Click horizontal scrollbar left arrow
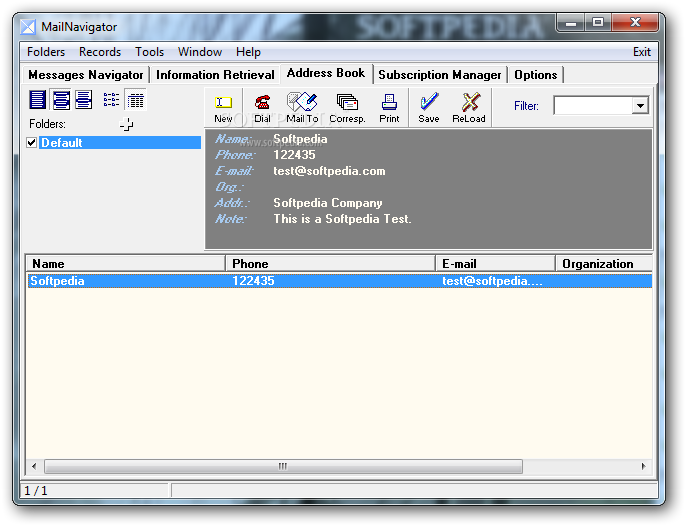Screen dimensions: 686x526 (35, 466)
